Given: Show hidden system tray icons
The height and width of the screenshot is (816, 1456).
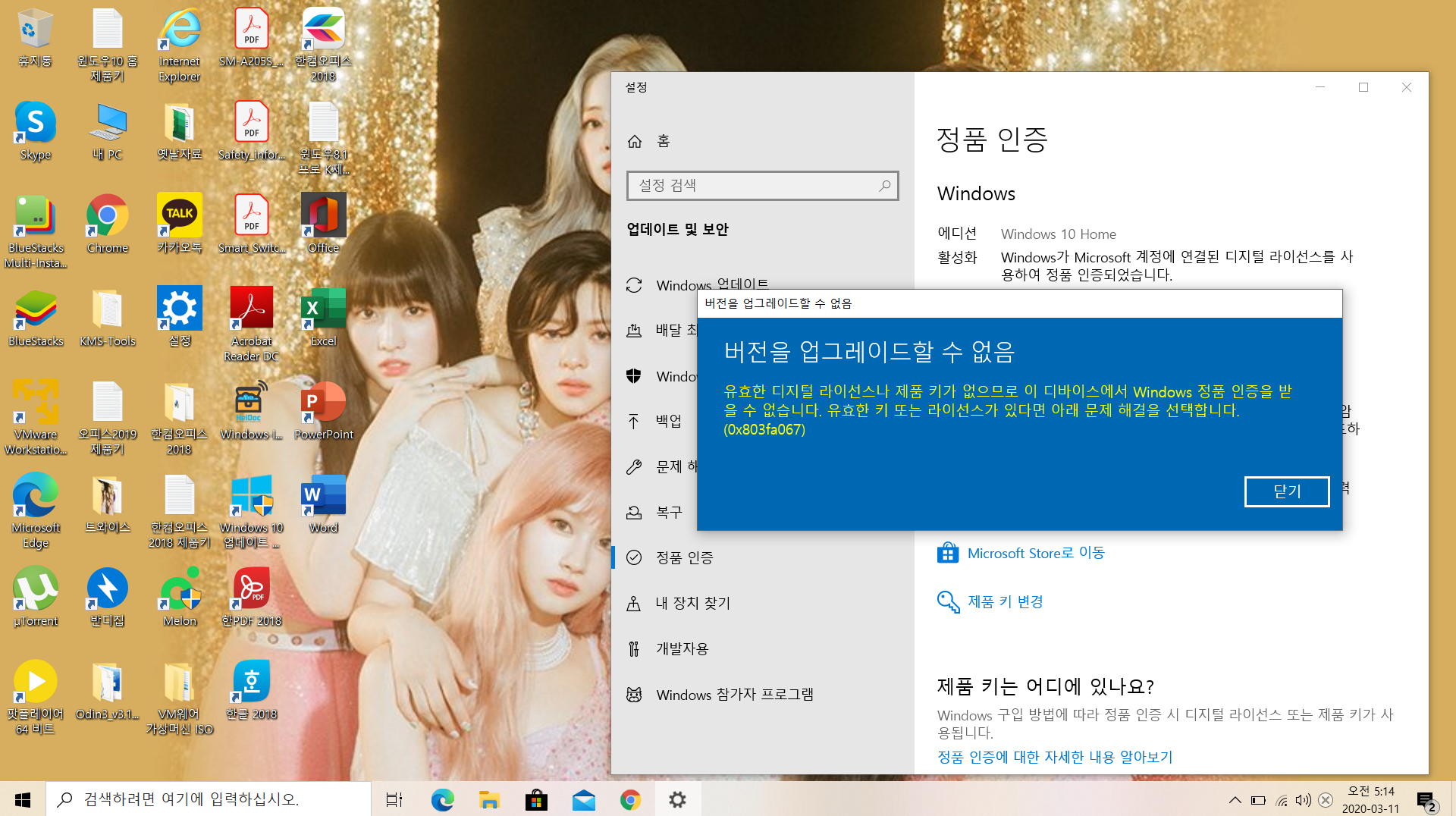Looking at the screenshot, I should pyautogui.click(x=1235, y=799).
